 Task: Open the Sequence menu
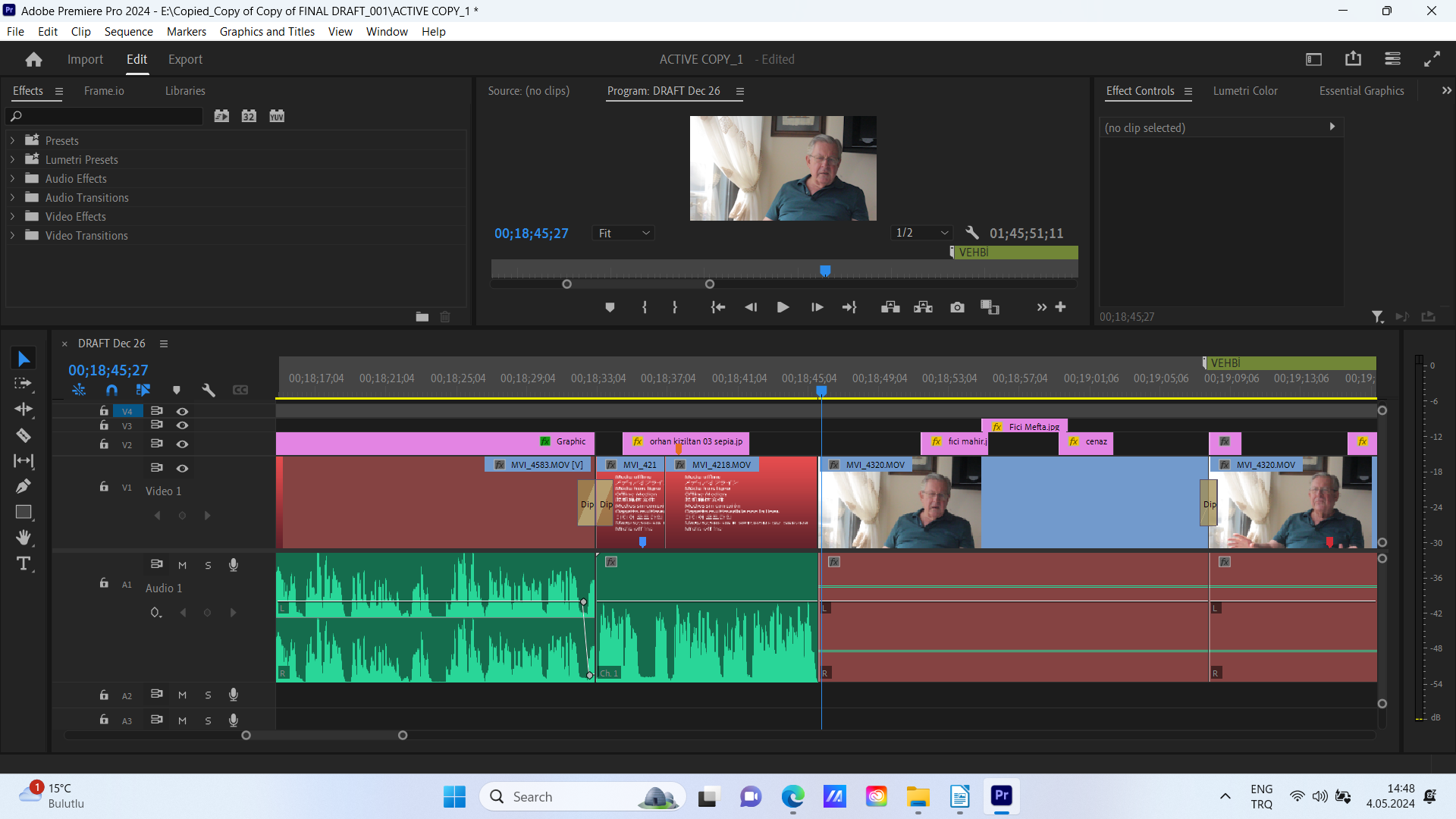(x=128, y=31)
